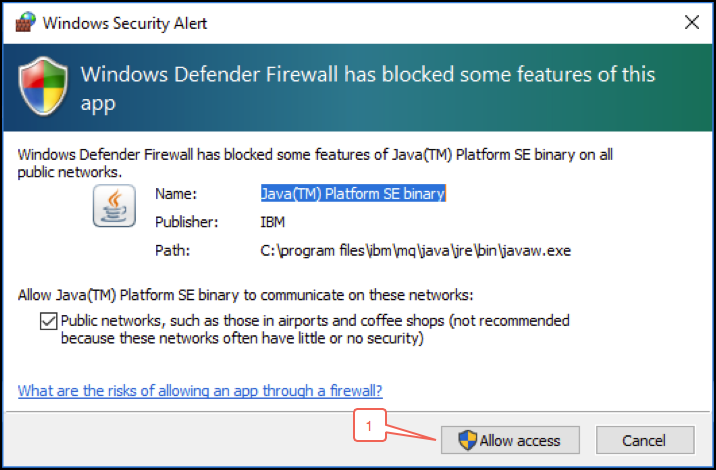Cancel the firewall alert dialog

(645, 440)
